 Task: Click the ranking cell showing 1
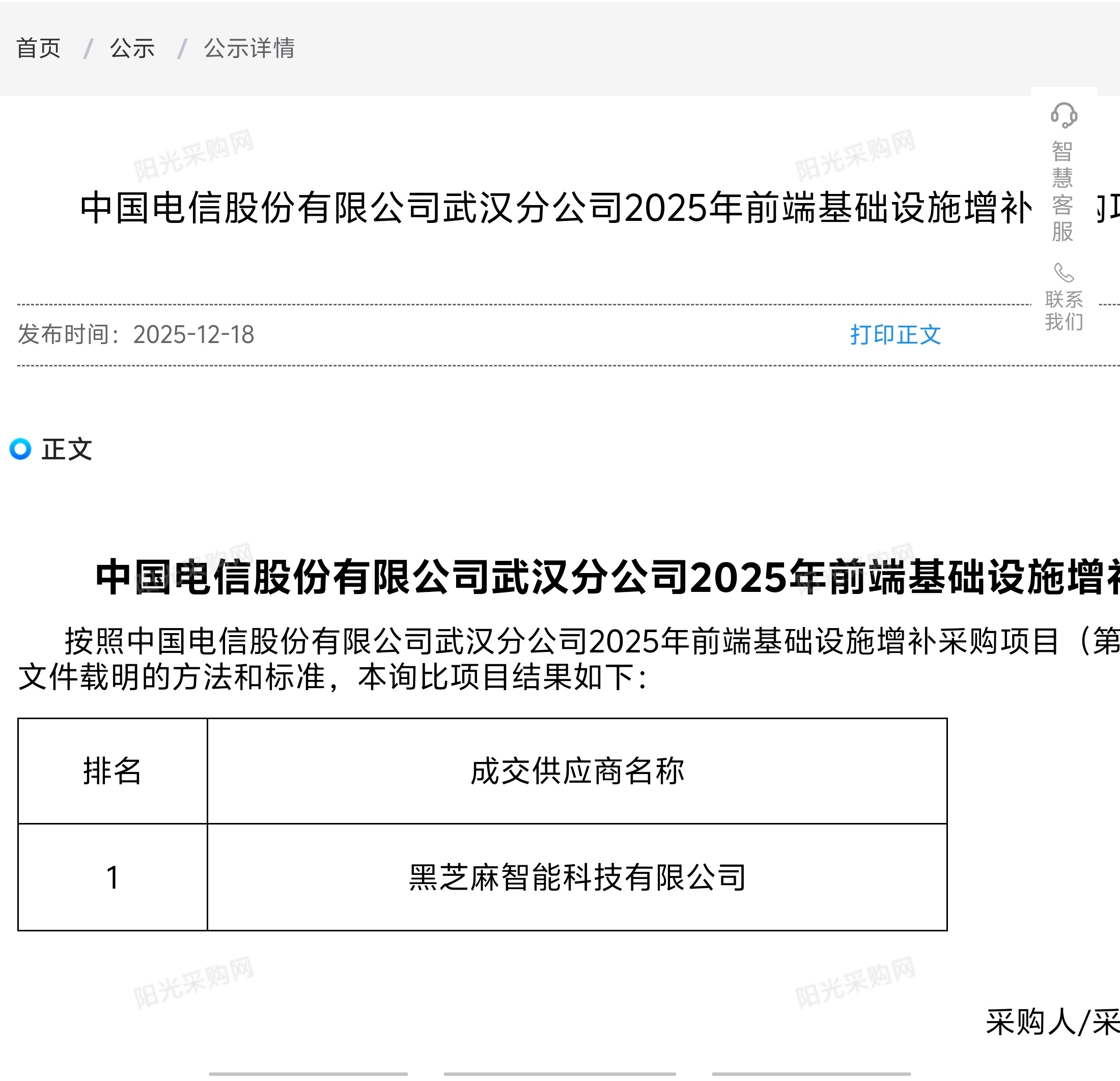click(x=112, y=877)
